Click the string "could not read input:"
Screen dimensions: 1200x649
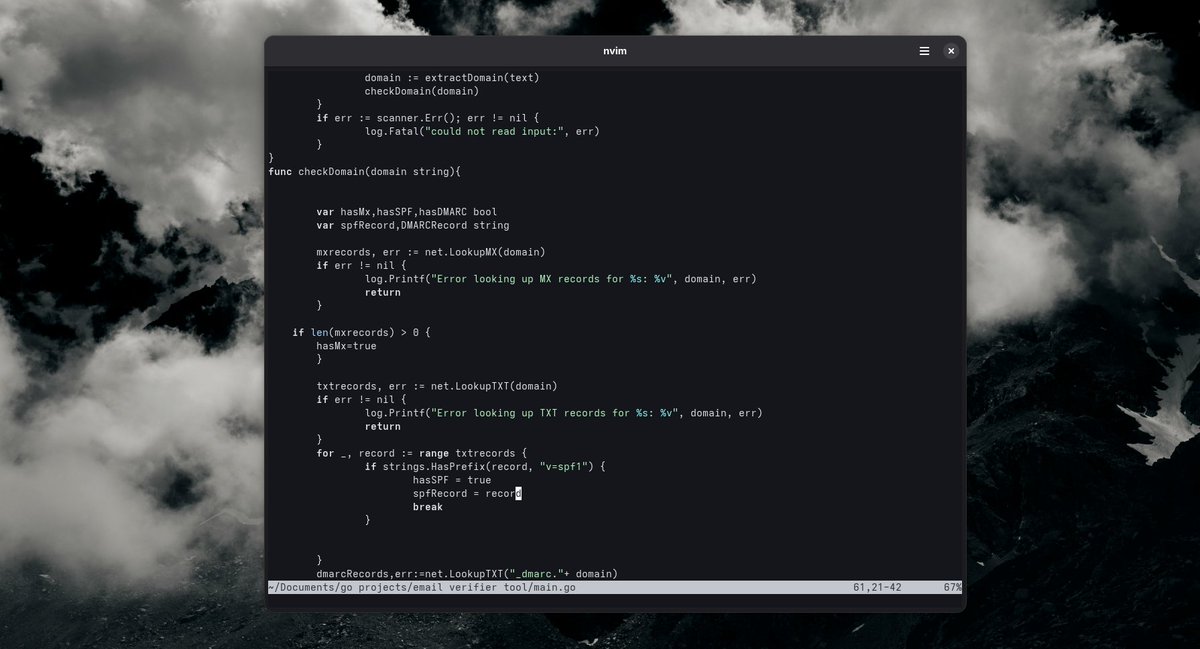pyautogui.click(x=492, y=131)
